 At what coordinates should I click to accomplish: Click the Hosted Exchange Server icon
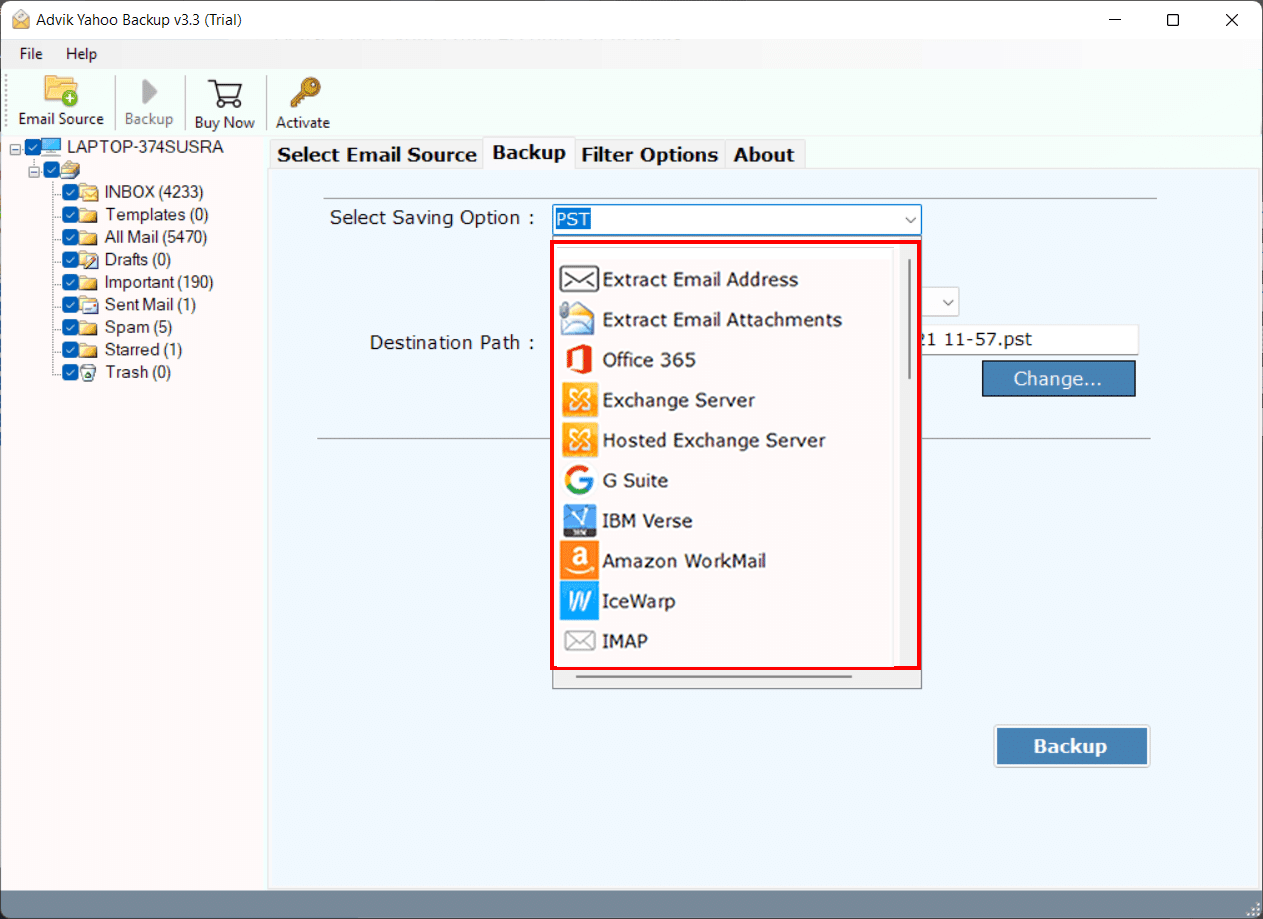pyautogui.click(x=579, y=440)
